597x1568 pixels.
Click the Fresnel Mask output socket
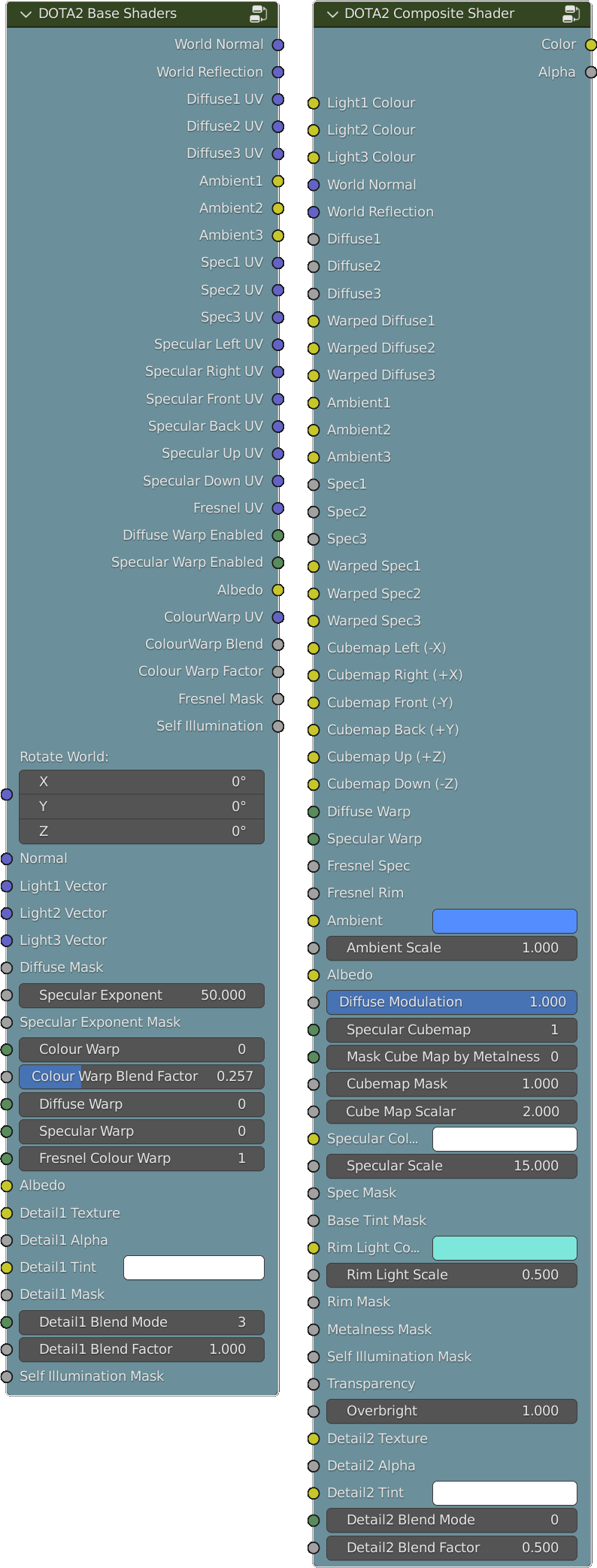277,699
